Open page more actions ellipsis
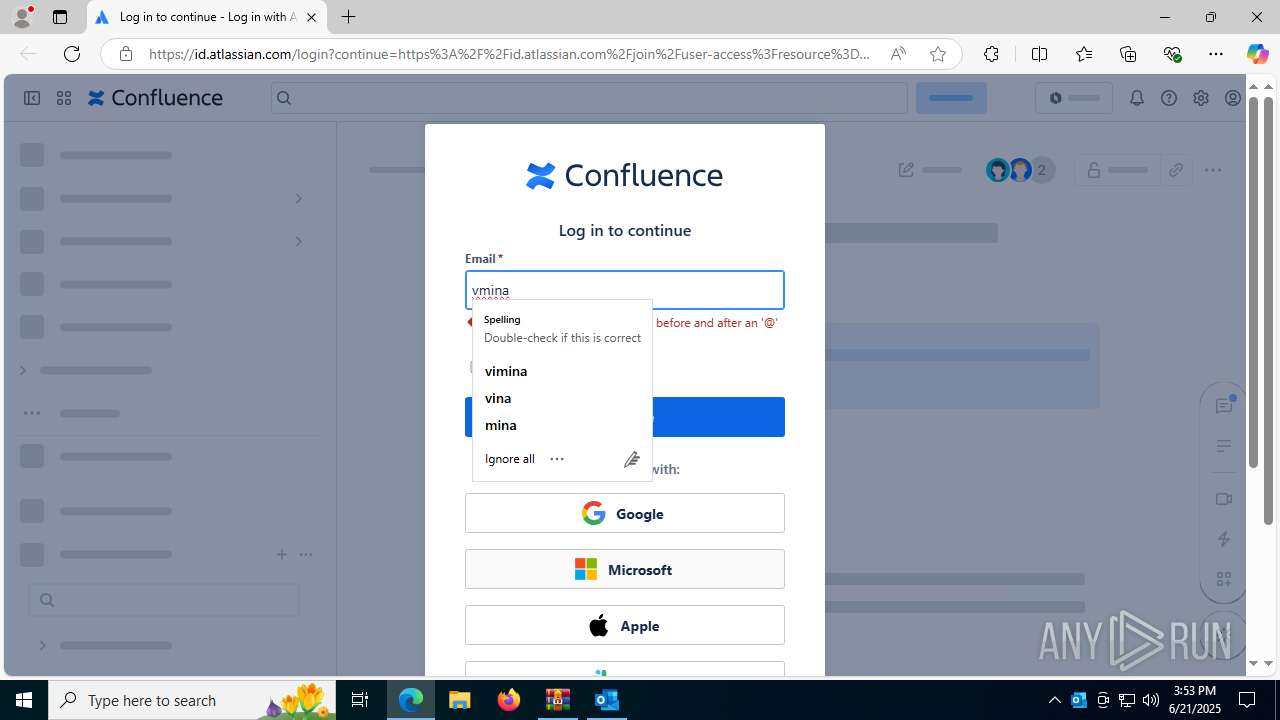1280x720 pixels. [1213, 170]
